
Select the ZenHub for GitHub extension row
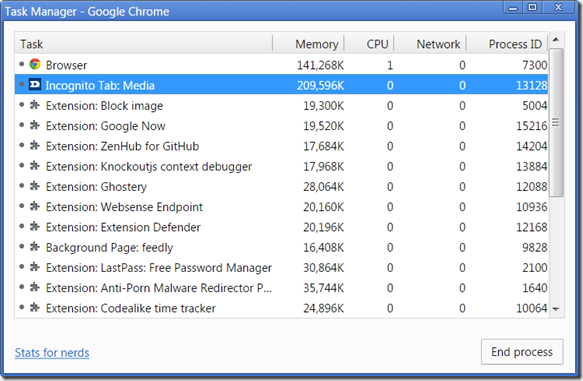281,146
